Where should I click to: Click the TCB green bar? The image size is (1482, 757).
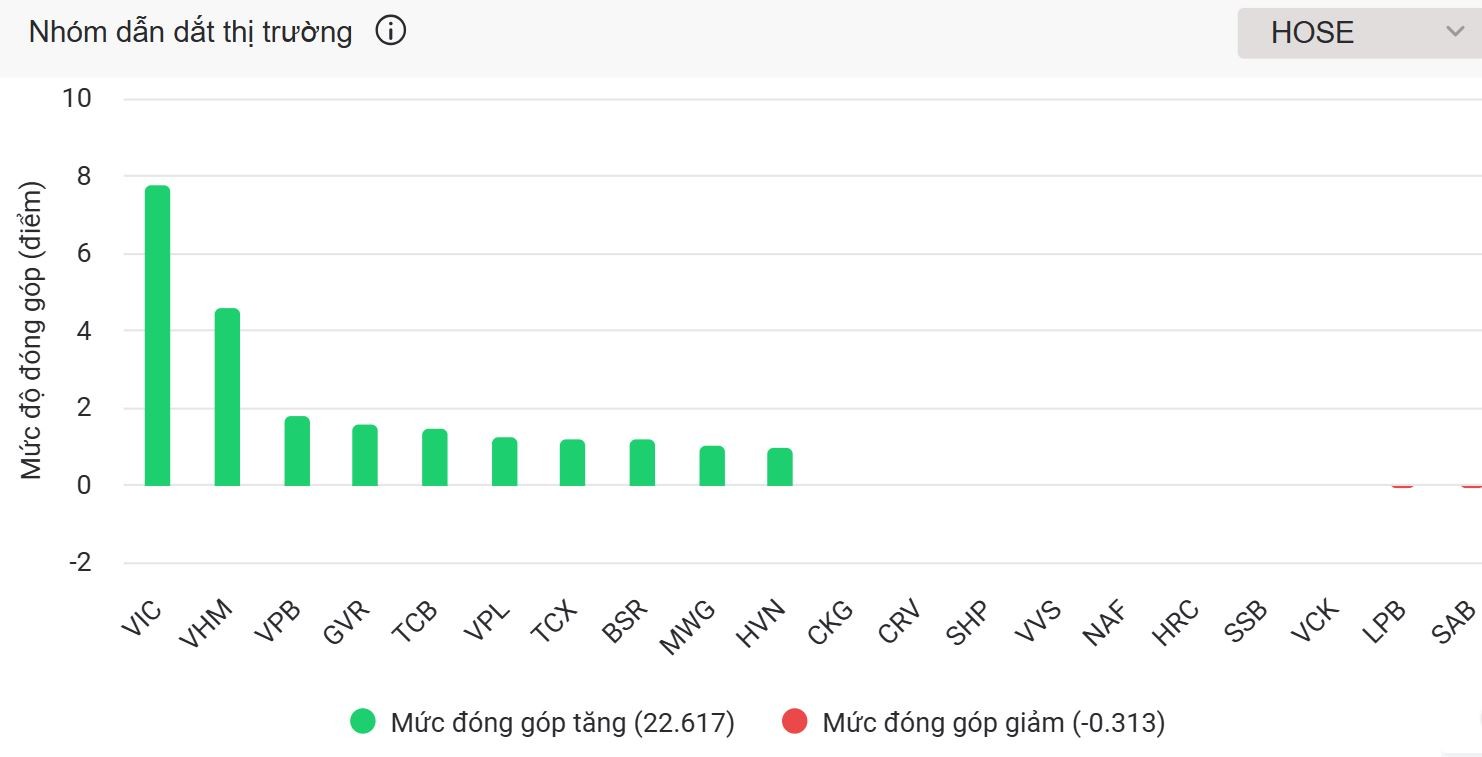tap(434, 457)
